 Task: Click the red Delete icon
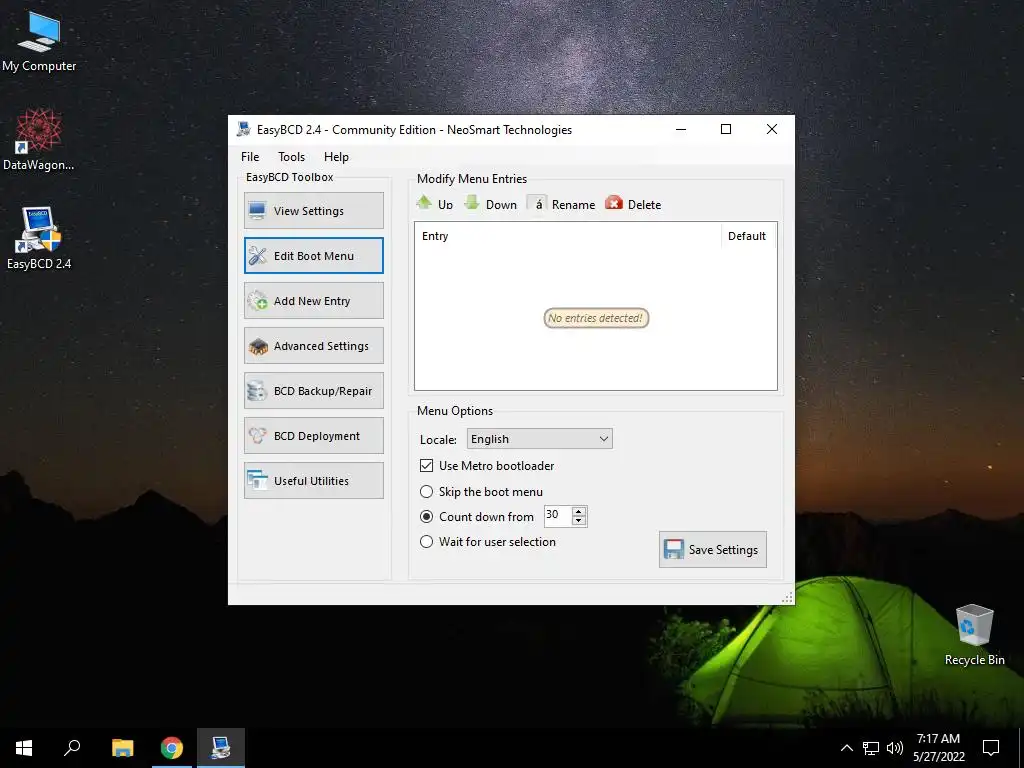(x=614, y=203)
